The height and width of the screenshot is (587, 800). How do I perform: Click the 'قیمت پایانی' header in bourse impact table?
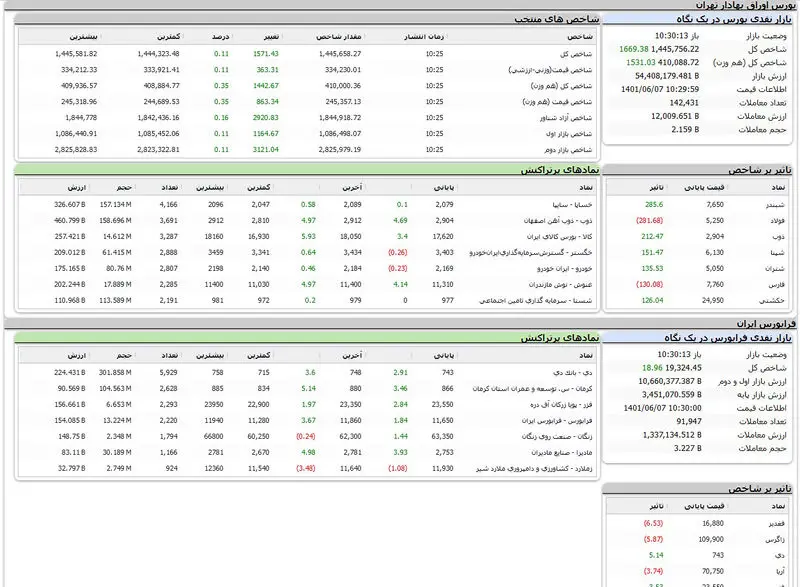[704, 188]
